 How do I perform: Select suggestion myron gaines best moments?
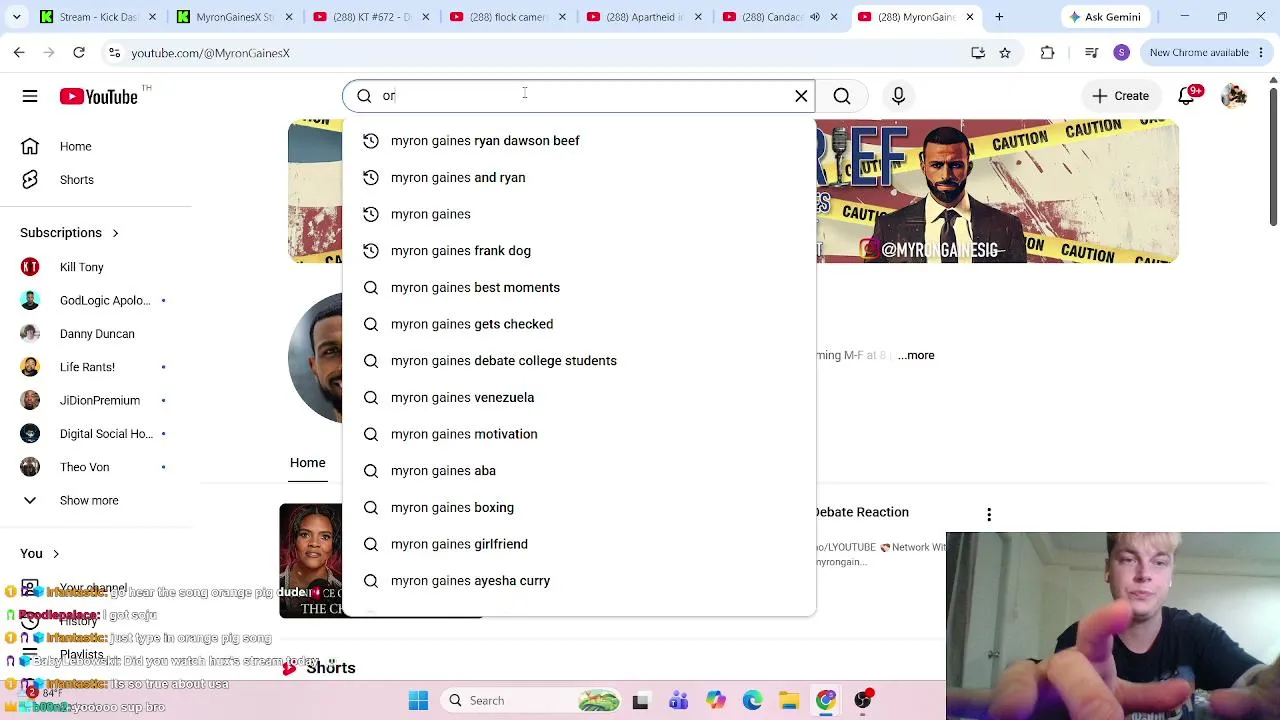tap(579, 288)
